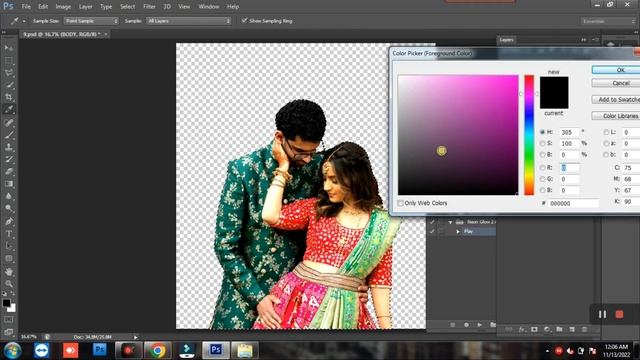Select the Rectangular Marquee tool
640x360 pixels.
(x=9, y=60)
